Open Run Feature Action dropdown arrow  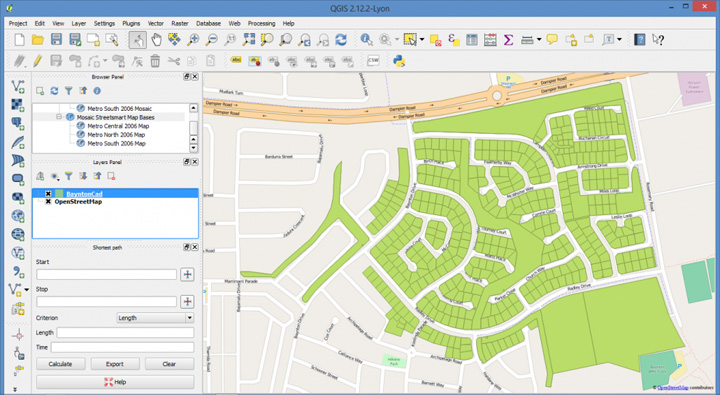[397, 40]
